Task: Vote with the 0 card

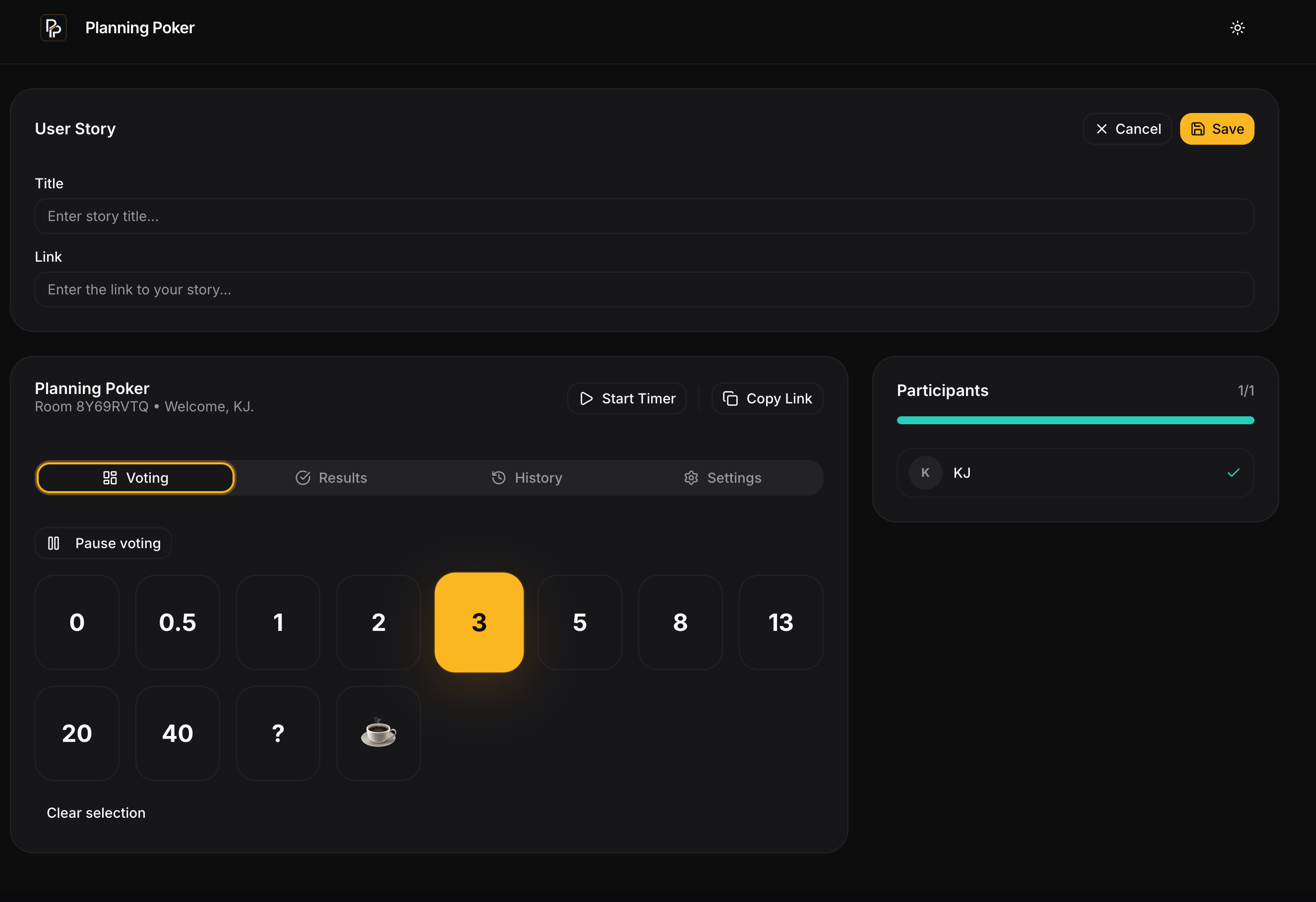Action: pos(77,622)
